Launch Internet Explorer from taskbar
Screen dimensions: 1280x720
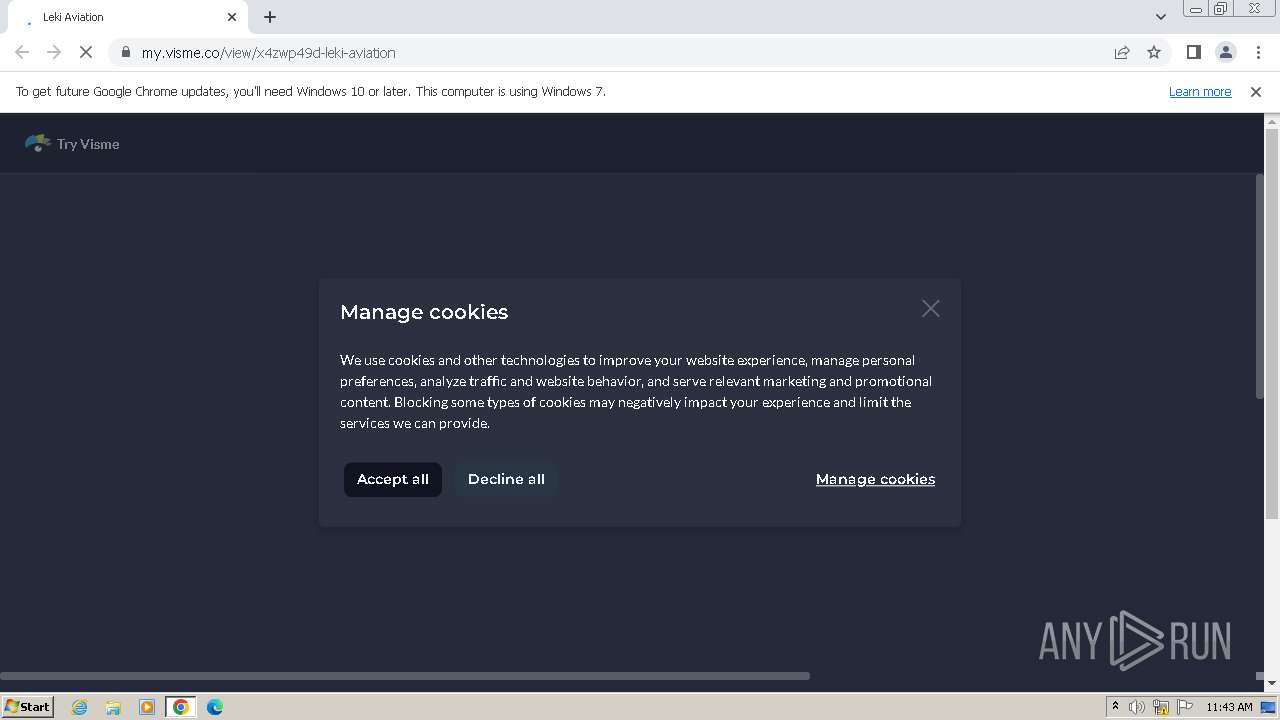pos(80,707)
